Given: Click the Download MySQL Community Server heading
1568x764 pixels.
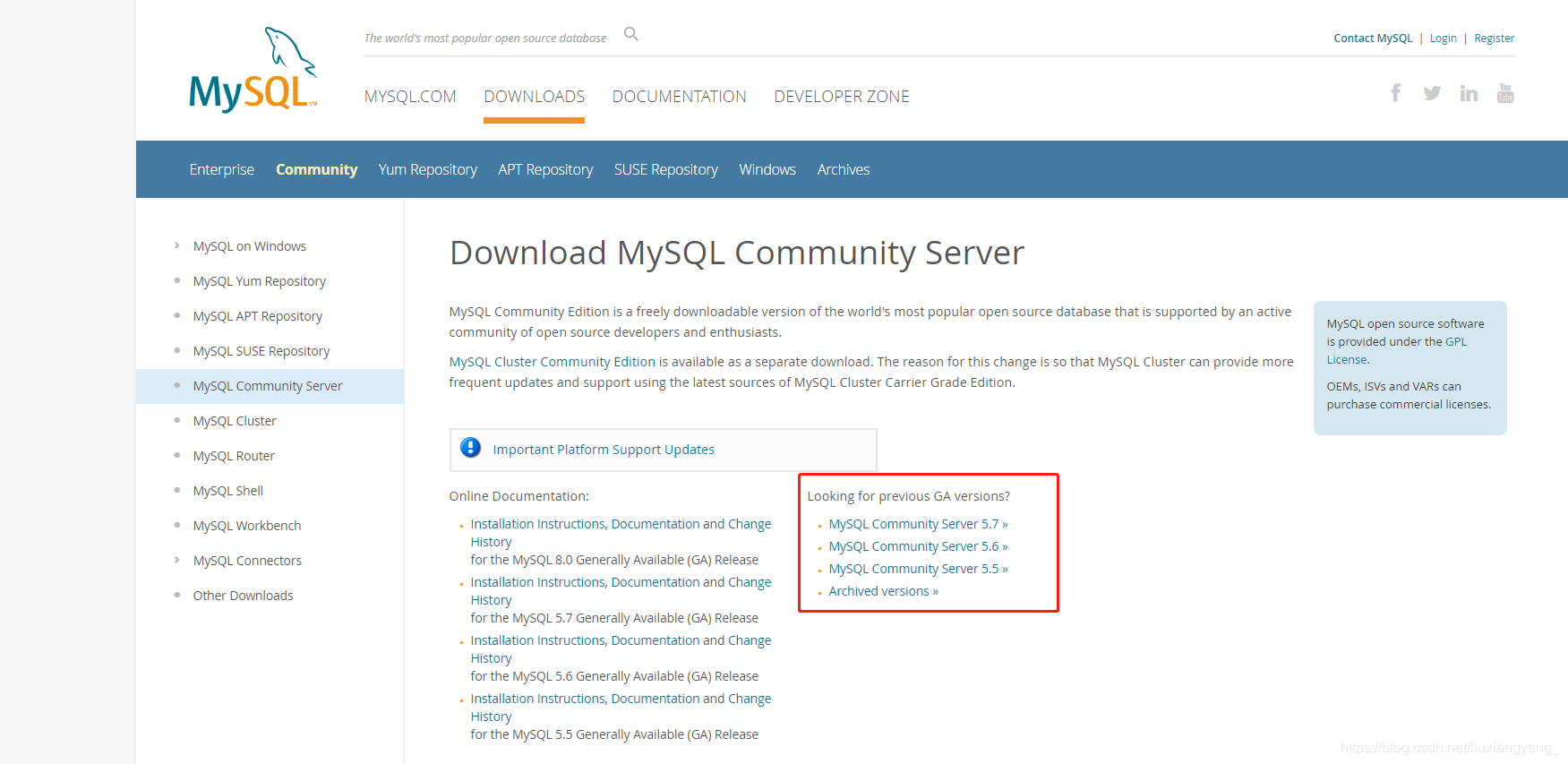Looking at the screenshot, I should coord(737,253).
